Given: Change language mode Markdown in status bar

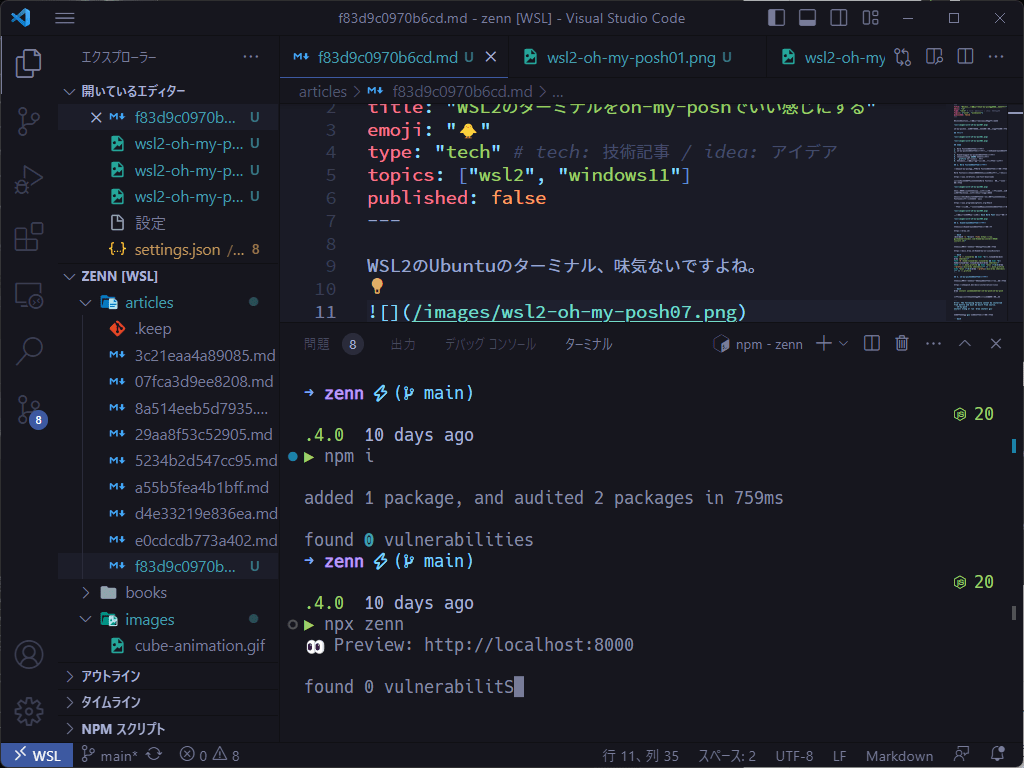Looking at the screenshot, I should 899,756.
